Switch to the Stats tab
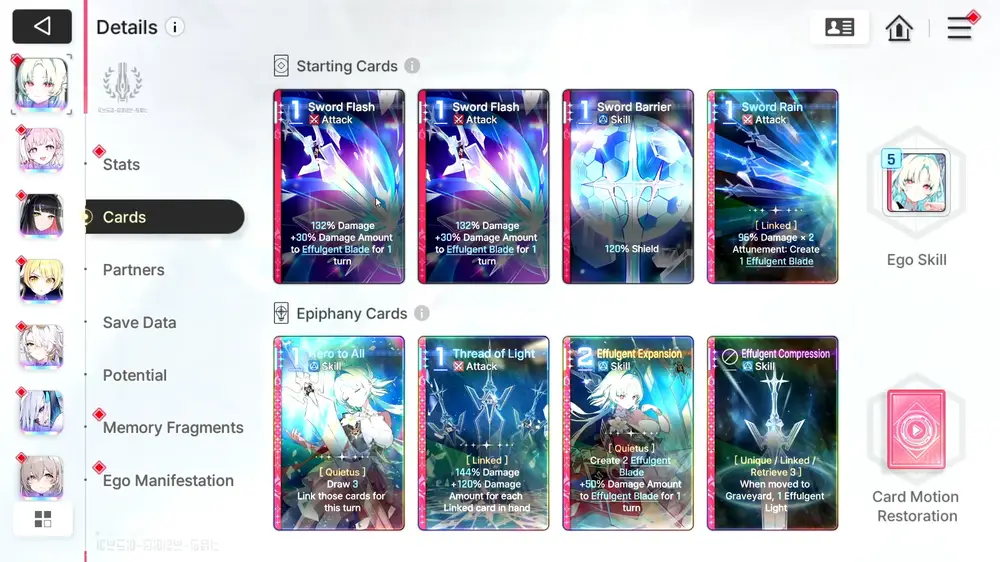1000x562 pixels. point(121,165)
